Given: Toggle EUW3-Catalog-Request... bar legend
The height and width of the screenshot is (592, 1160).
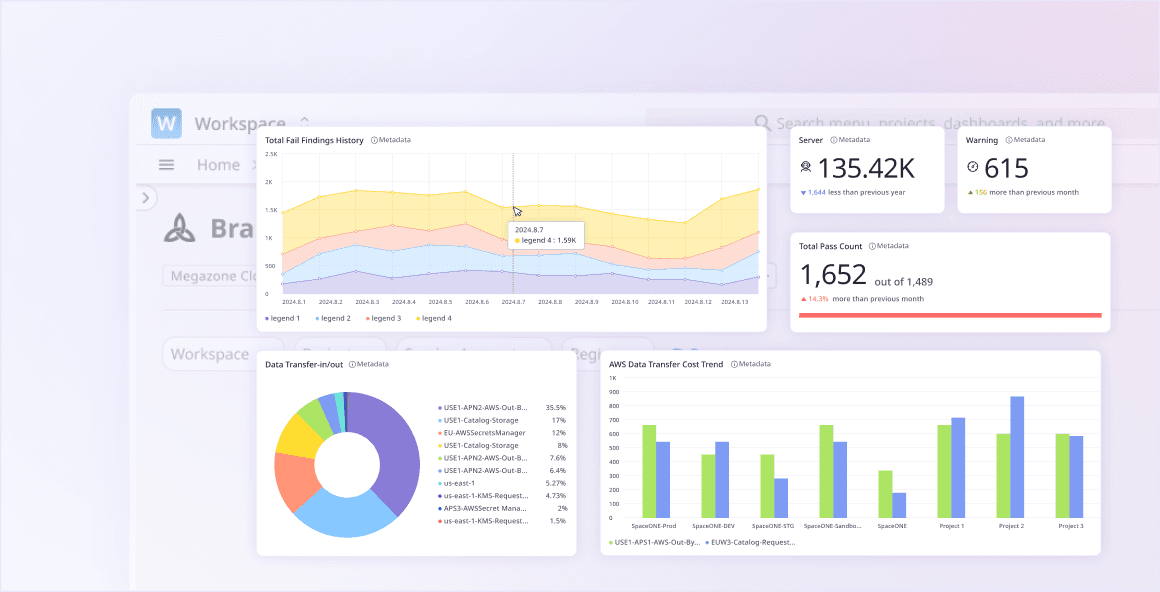Looking at the screenshot, I should (752, 542).
